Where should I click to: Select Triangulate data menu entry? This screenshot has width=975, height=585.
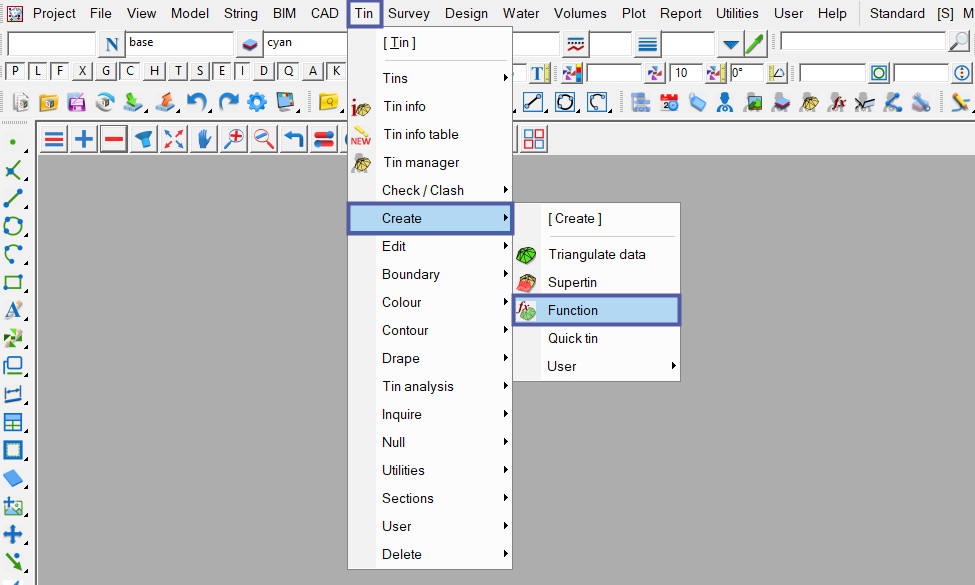[x=596, y=254]
